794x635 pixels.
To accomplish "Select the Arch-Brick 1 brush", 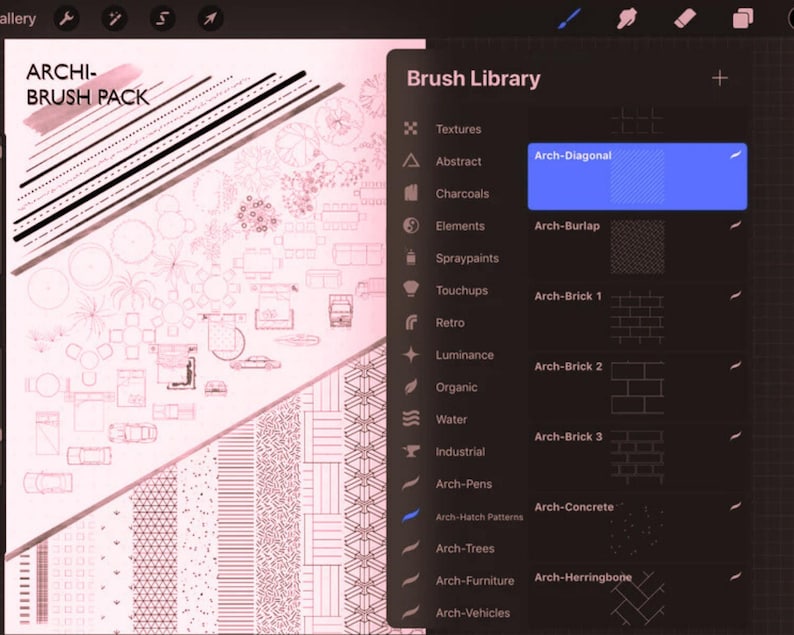I will (x=637, y=317).
